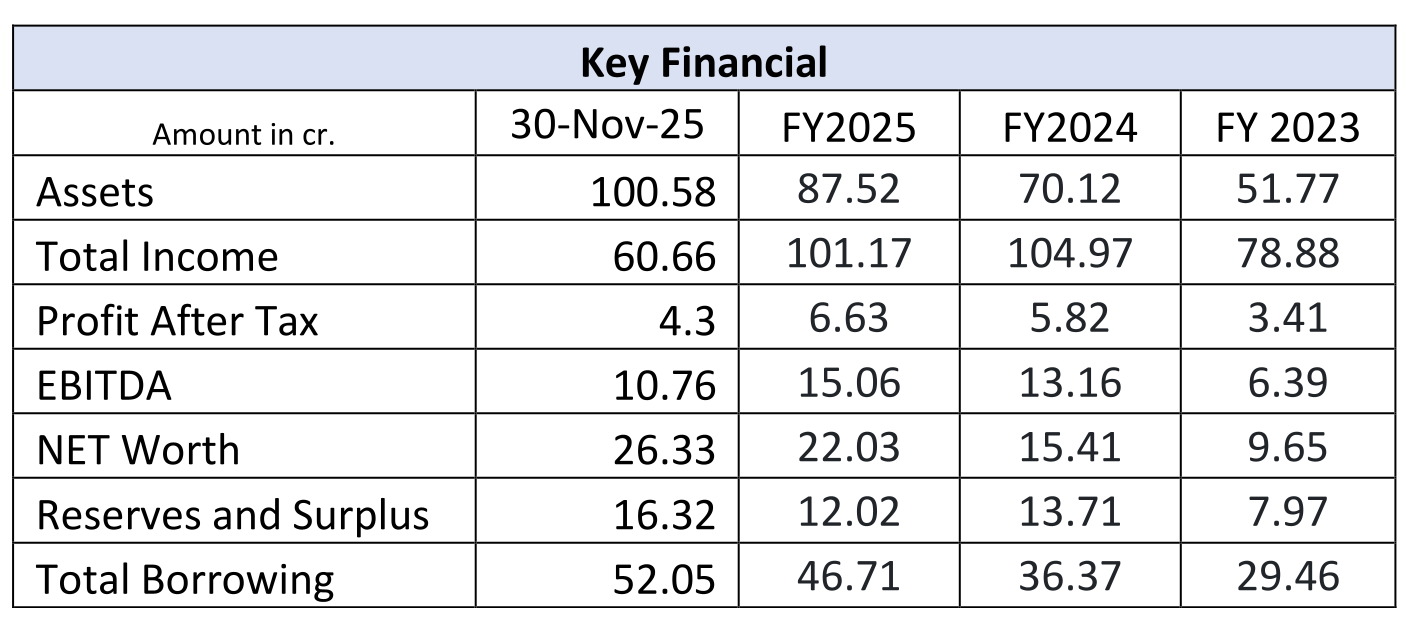Screen dimensions: 1406x630
Task: Select the NET Worth row label
Action: point(138,450)
